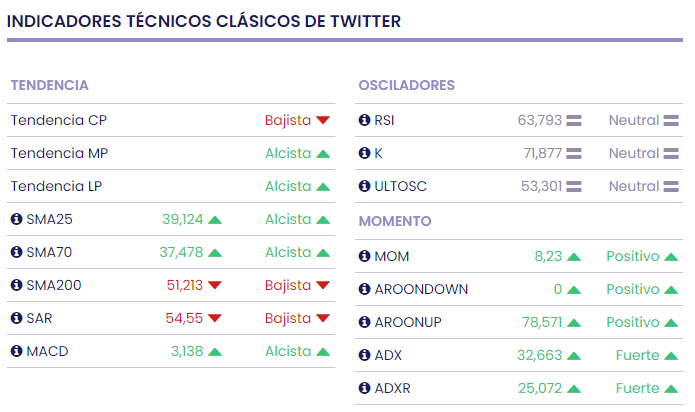695x412 pixels.
Task: Click the AROONUP indicator label
Action: point(408,322)
